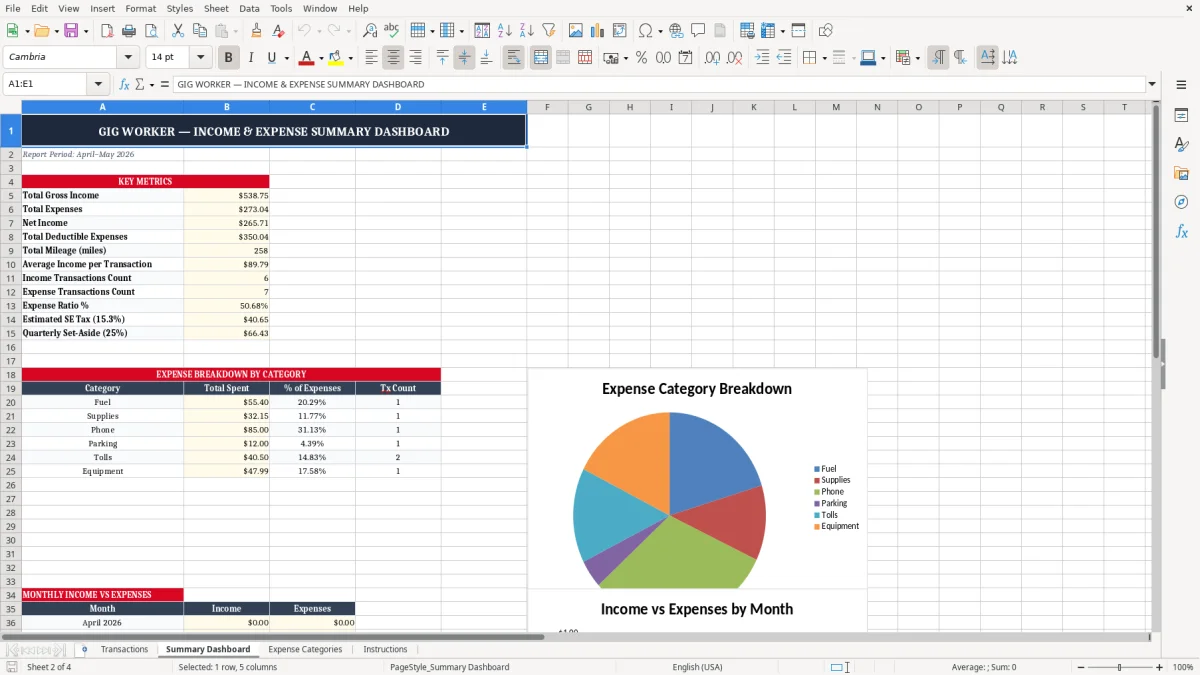Viewport: 1200px width, 675px height.
Task: Click the Copy icon
Action: 200,31
